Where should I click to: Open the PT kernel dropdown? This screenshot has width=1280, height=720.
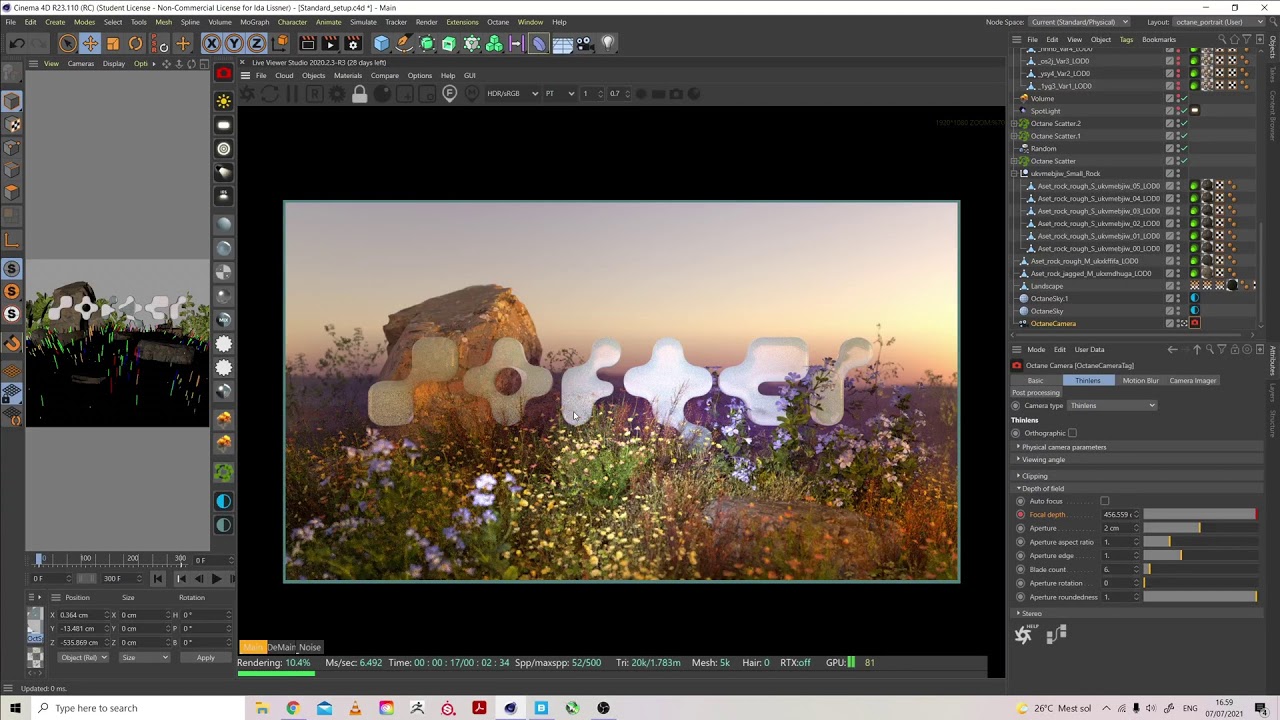559,93
